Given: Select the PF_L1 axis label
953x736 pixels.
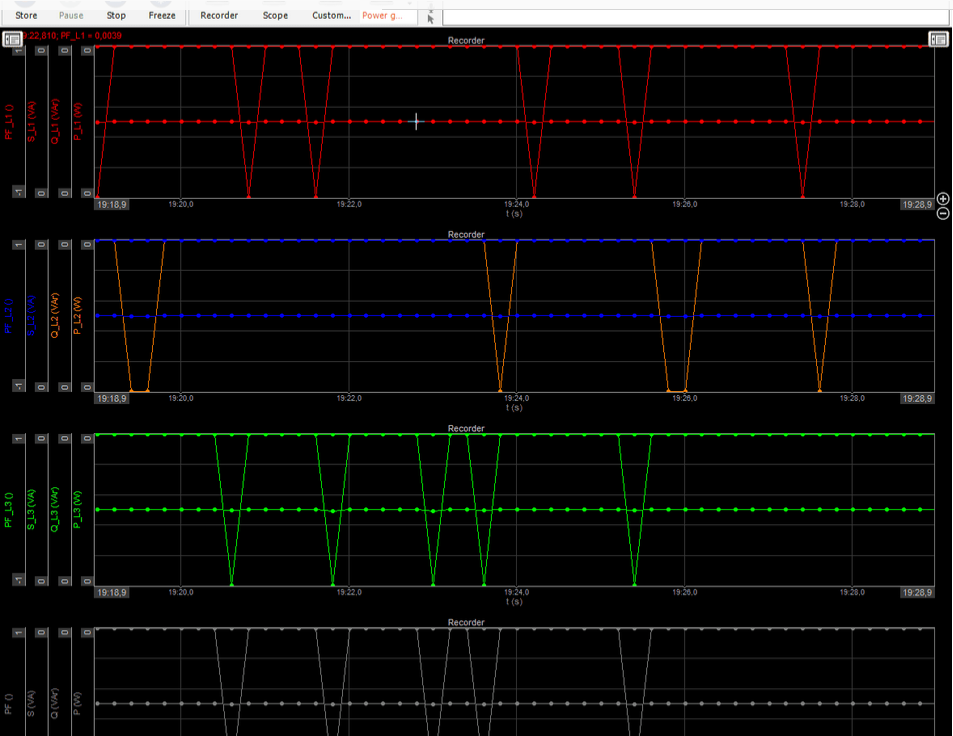Looking at the screenshot, I should [9, 122].
